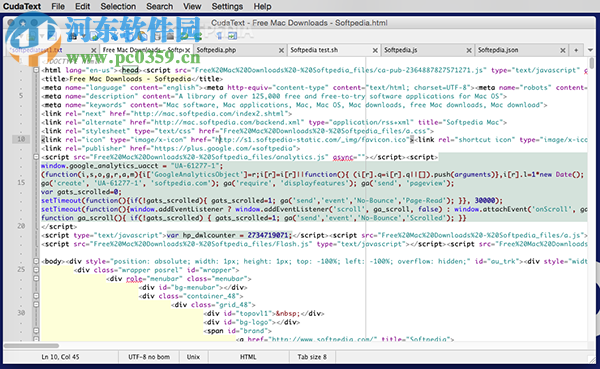Image resolution: width=600 pixels, height=369 pixels.
Task: Collapse the wrapper div fold on line 25
Action: coord(36,270)
